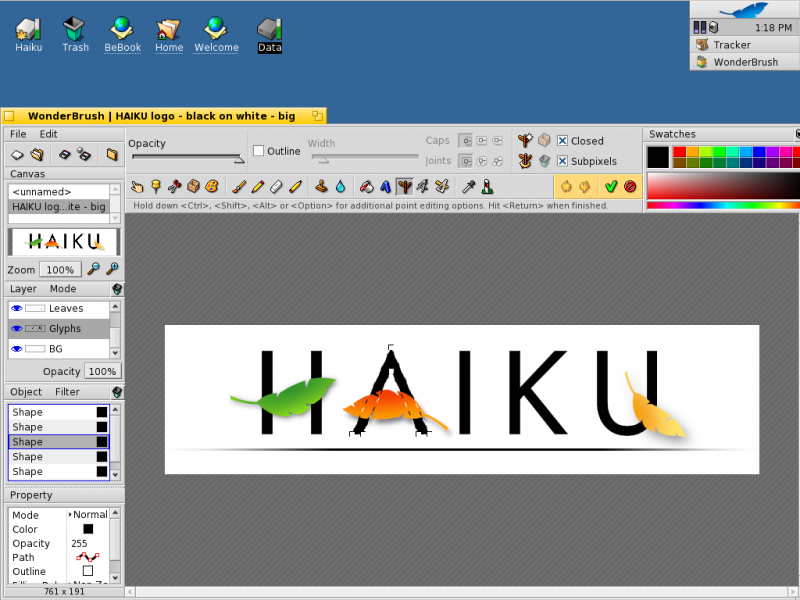
Task: Uncheck the Closed checkbox
Action: 562,141
